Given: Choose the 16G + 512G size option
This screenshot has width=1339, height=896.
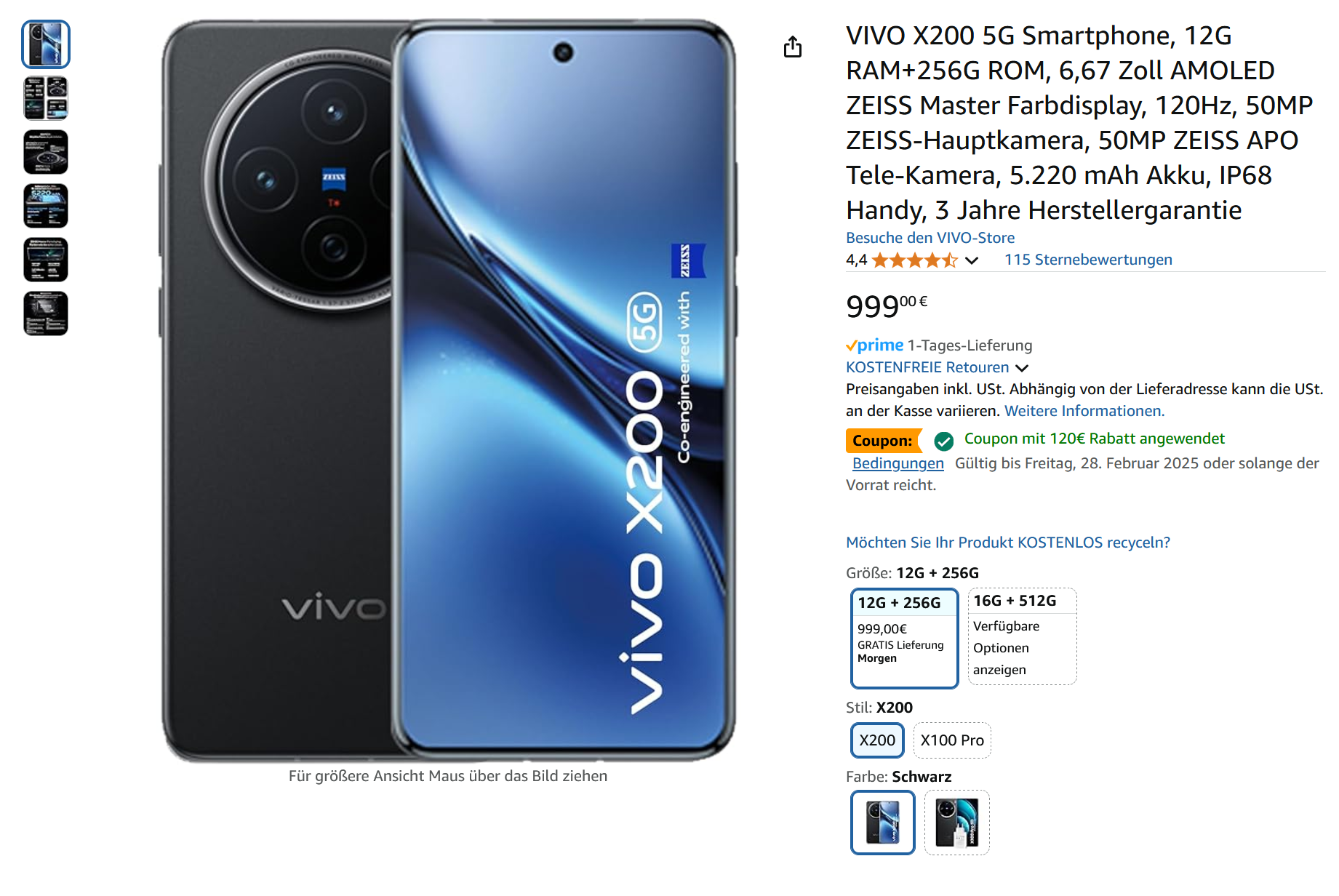Looking at the screenshot, I should pyautogui.click(x=1022, y=636).
